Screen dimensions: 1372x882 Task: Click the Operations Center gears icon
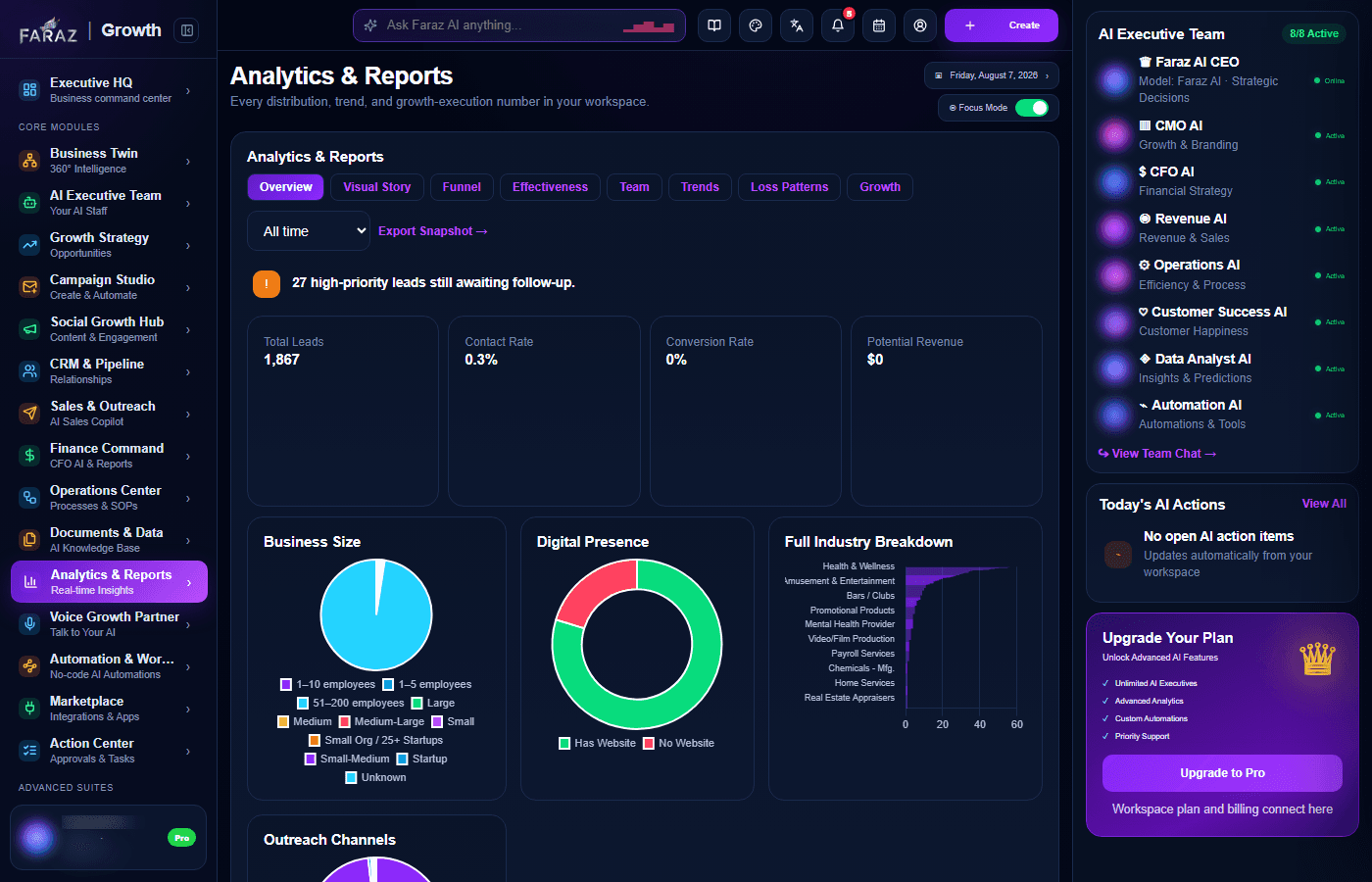click(x=29, y=498)
